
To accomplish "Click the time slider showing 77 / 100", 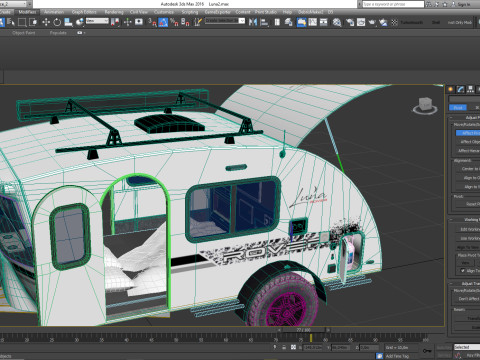I will (303, 330).
